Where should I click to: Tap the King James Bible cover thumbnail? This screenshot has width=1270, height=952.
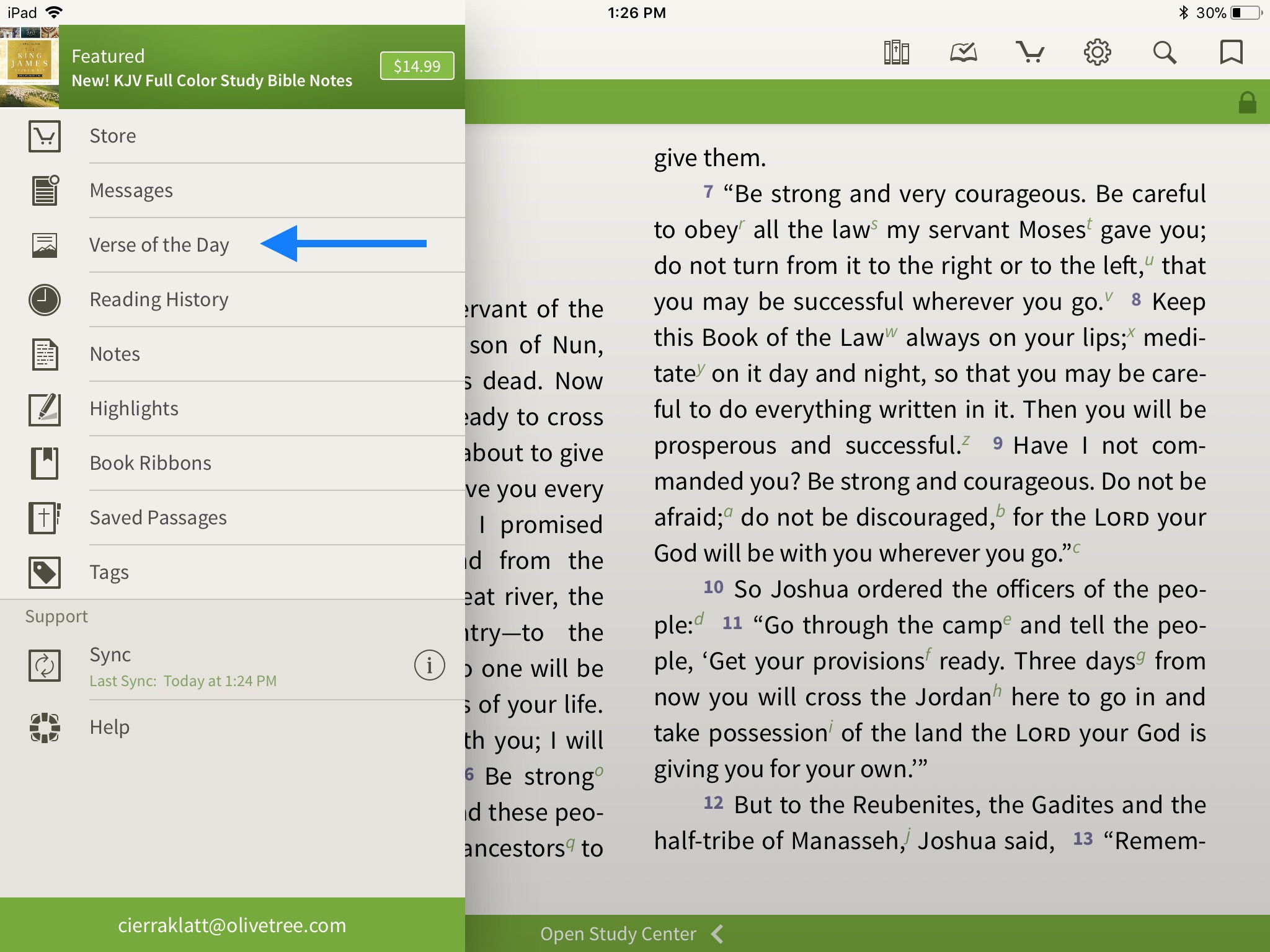29,67
